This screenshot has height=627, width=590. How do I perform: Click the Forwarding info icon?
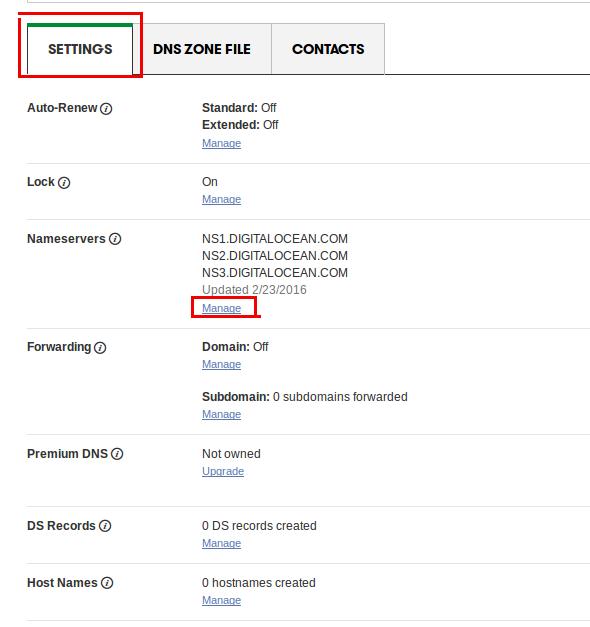point(100,347)
